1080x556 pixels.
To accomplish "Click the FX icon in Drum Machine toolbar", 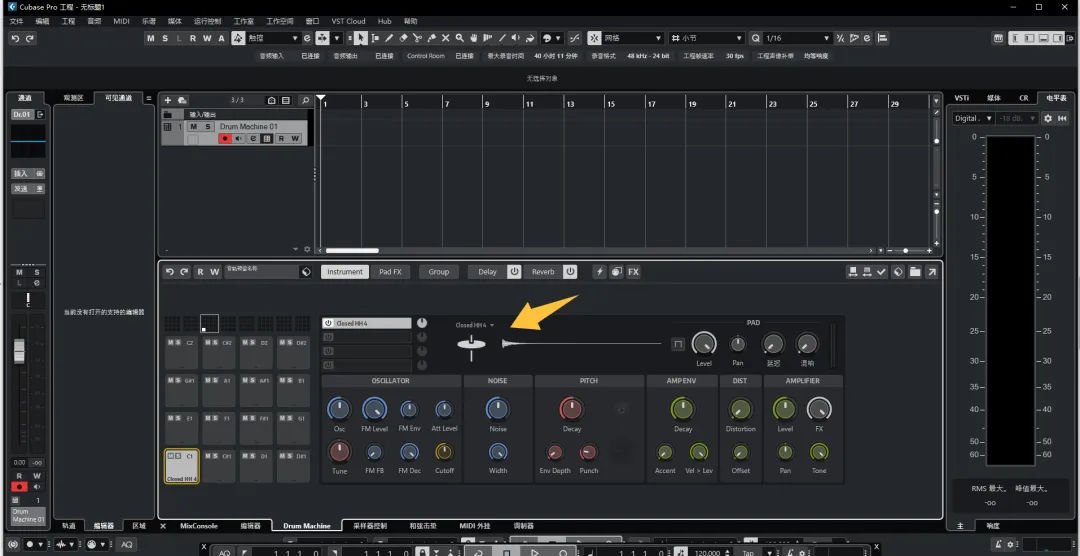I will tap(633, 272).
